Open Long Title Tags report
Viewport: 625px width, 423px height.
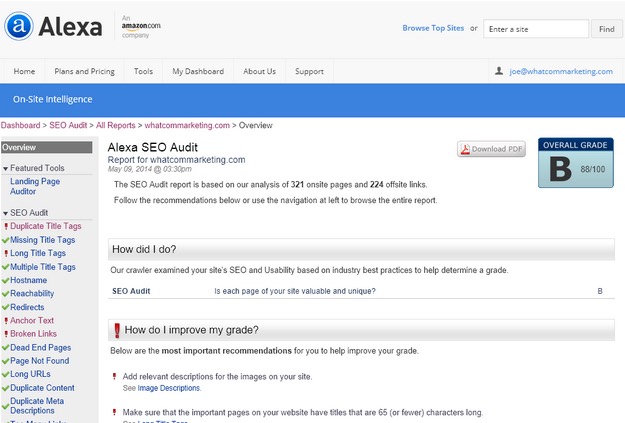(x=38, y=253)
